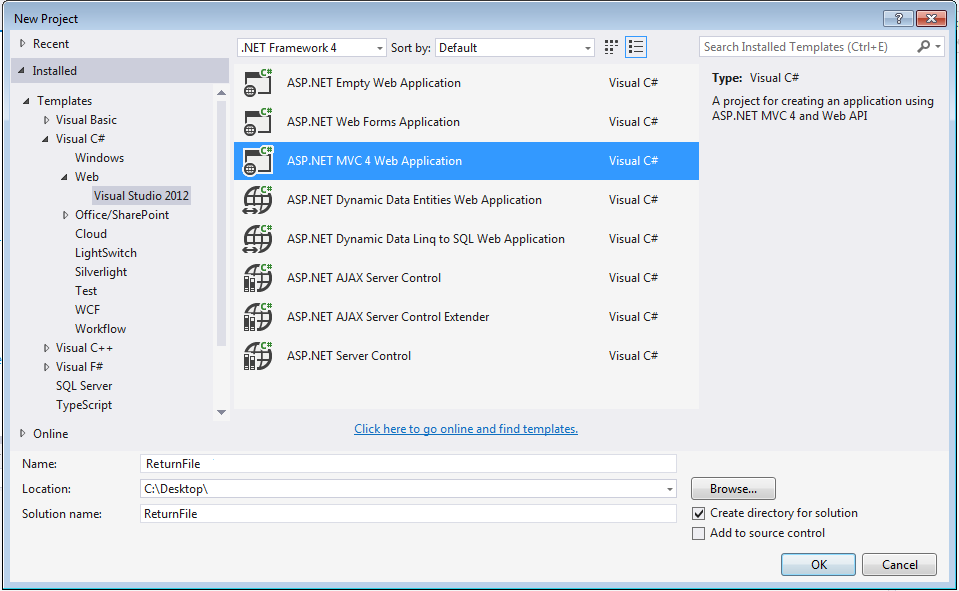This screenshot has width=959, height=591.
Task: Collapse the Web tree node
Action: coord(64,177)
